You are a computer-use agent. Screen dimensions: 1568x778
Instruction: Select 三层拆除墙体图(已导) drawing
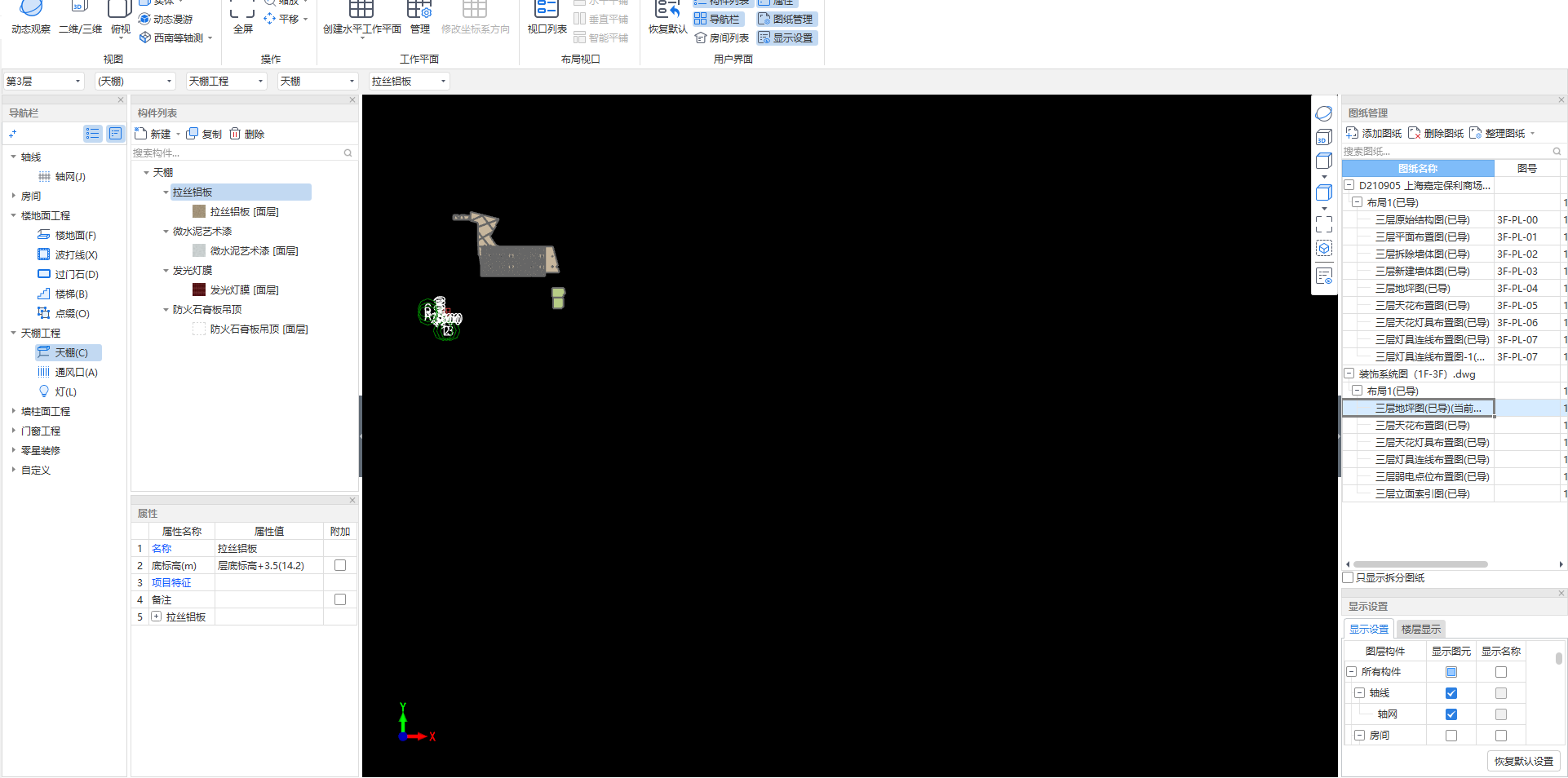click(1422, 254)
